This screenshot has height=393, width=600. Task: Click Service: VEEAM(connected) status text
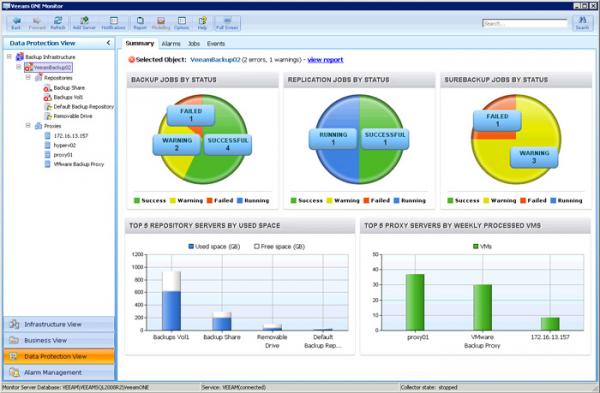(234, 387)
